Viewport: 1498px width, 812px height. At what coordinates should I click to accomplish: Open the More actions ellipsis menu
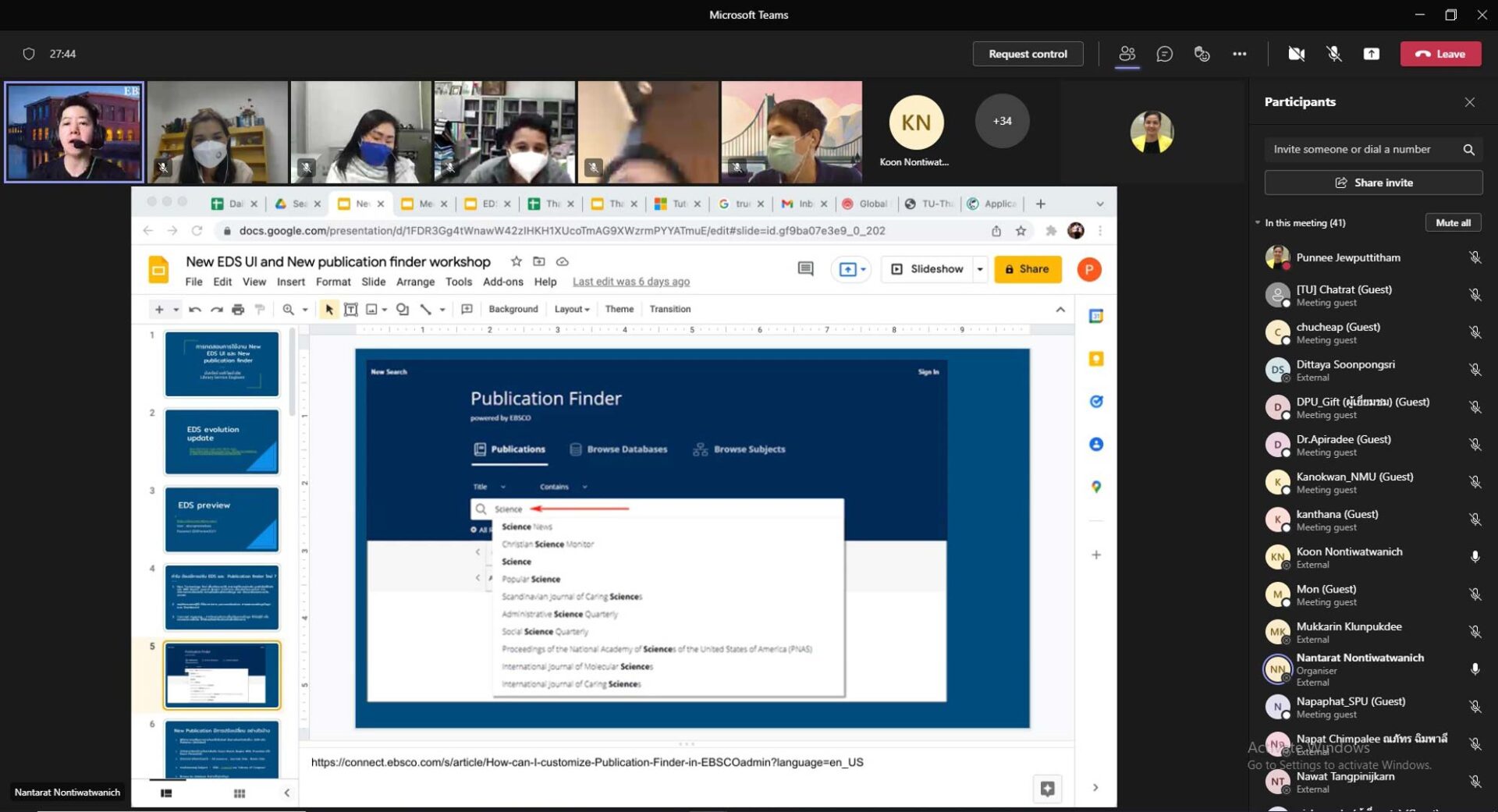pyautogui.click(x=1239, y=54)
